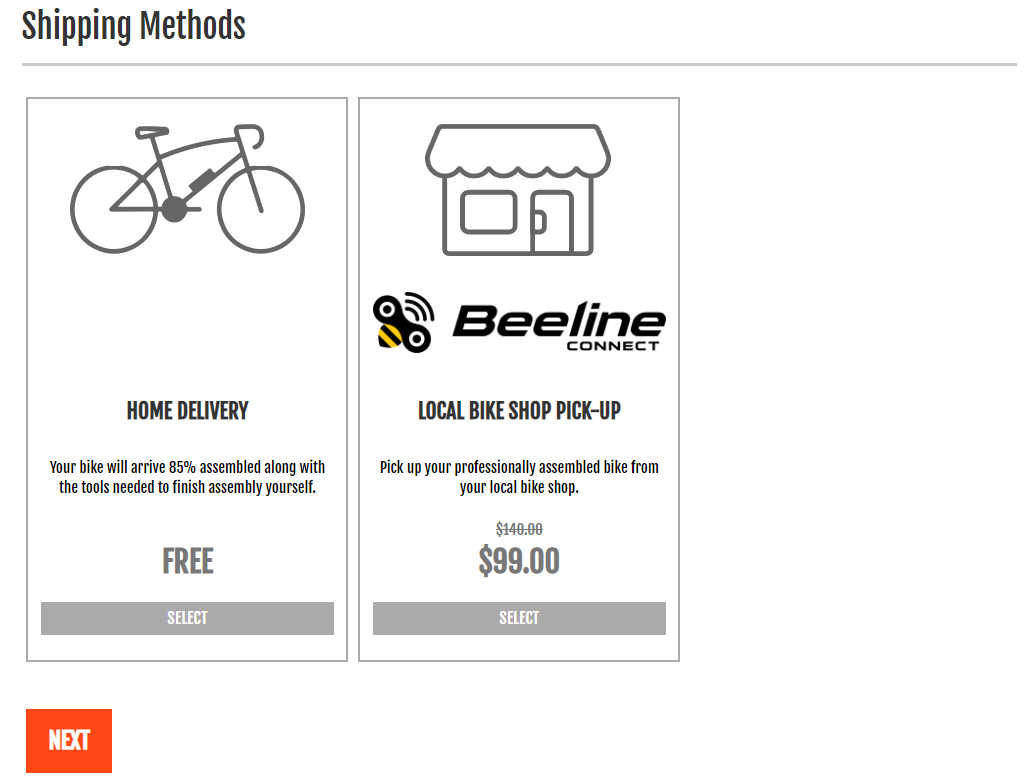Click the LOCAL BIKE SHOP PICK-UP heading

click(x=519, y=411)
